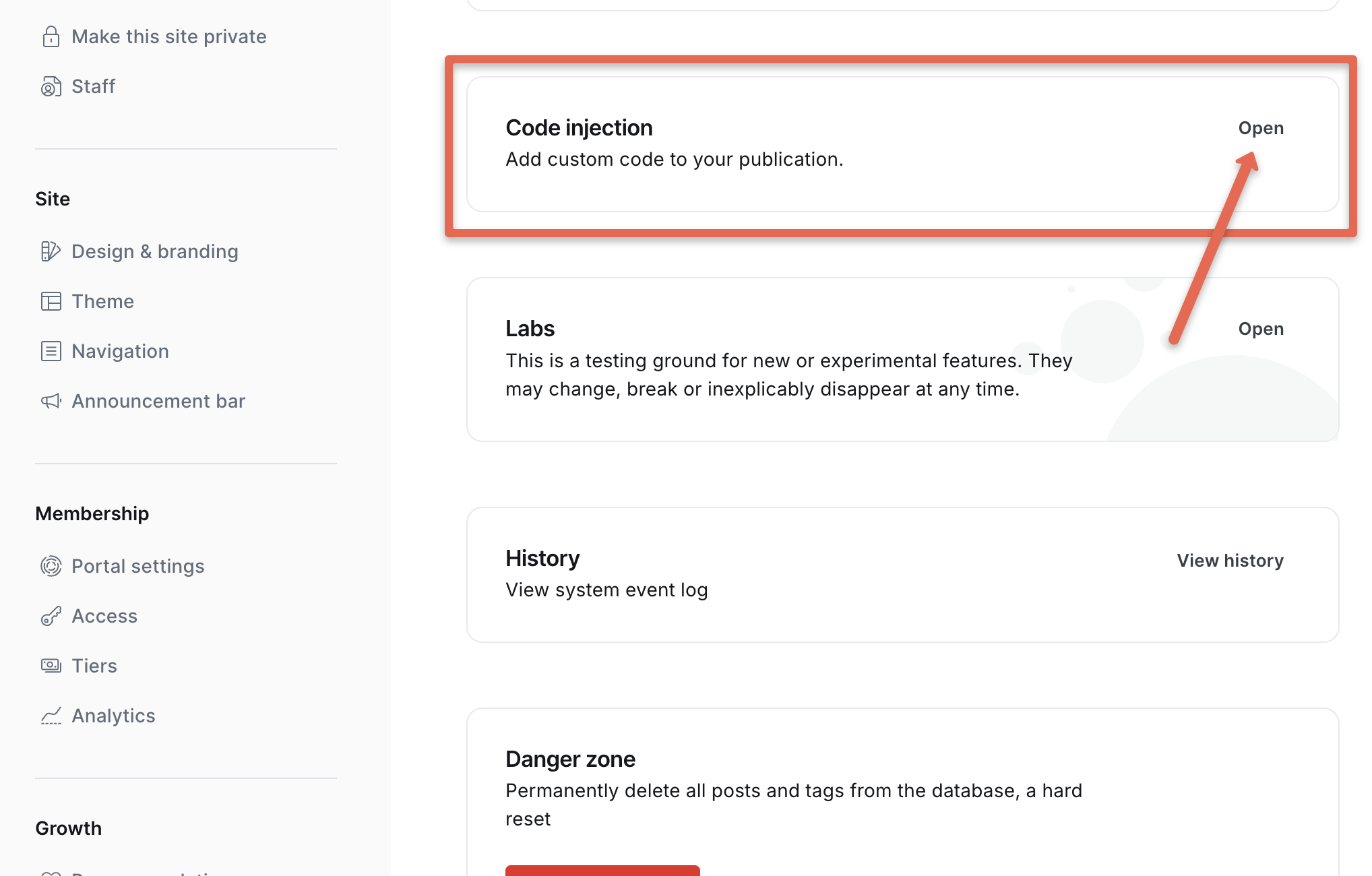The image size is (1372, 876).
Task: Click the lock icon beside Make this site private
Action: pyautogui.click(x=51, y=36)
